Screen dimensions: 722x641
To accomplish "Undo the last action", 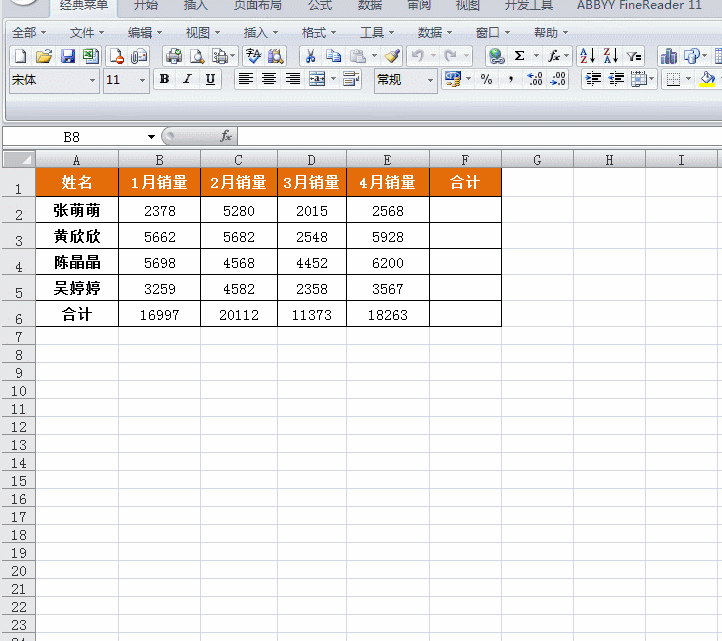I will 418,56.
